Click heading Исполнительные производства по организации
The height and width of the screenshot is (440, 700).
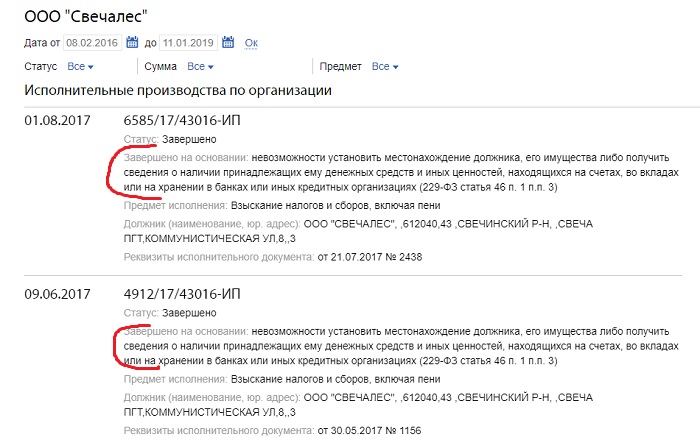pyautogui.click(x=178, y=90)
